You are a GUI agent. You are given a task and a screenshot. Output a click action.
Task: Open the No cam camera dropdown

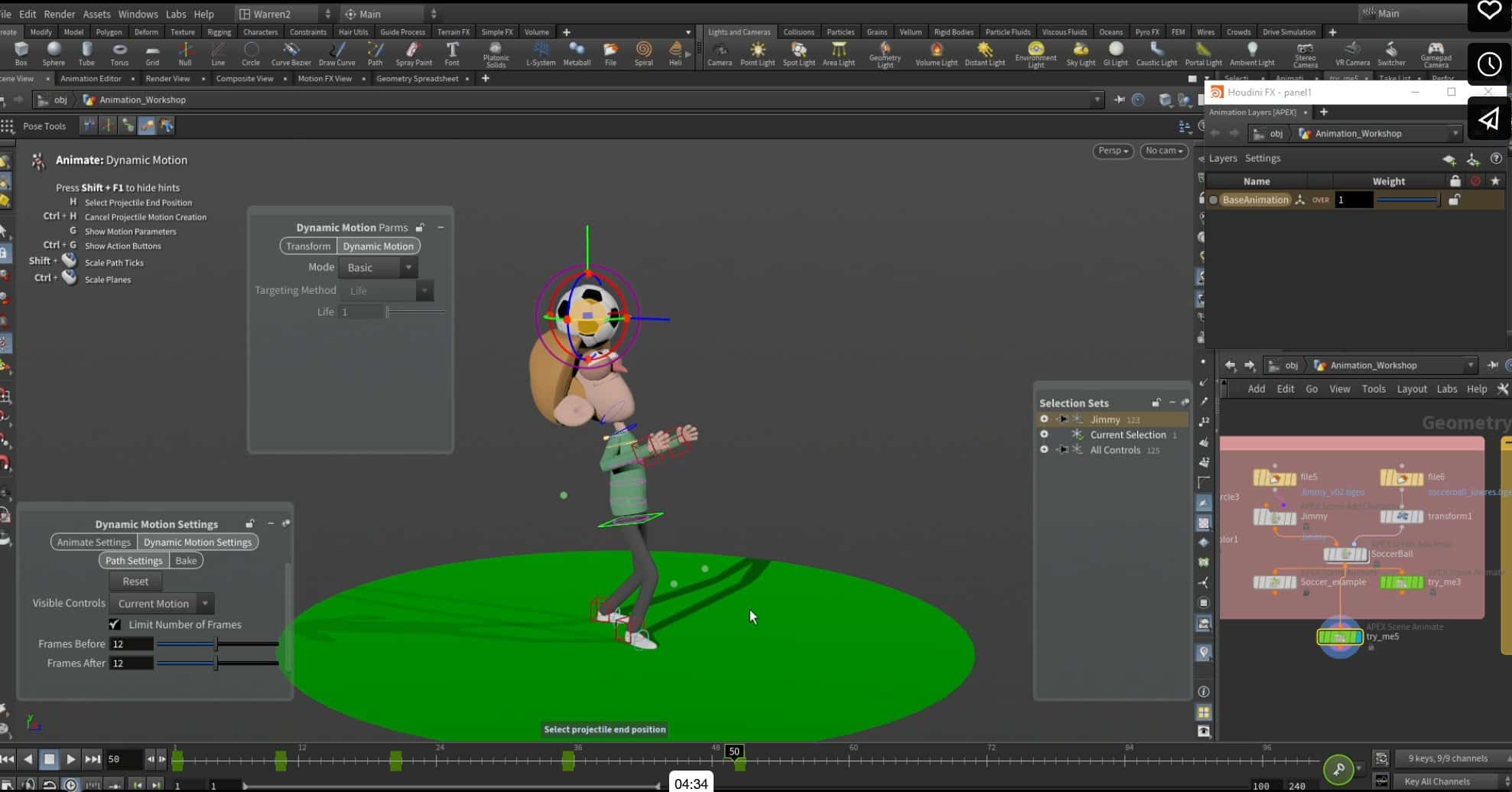click(1163, 151)
